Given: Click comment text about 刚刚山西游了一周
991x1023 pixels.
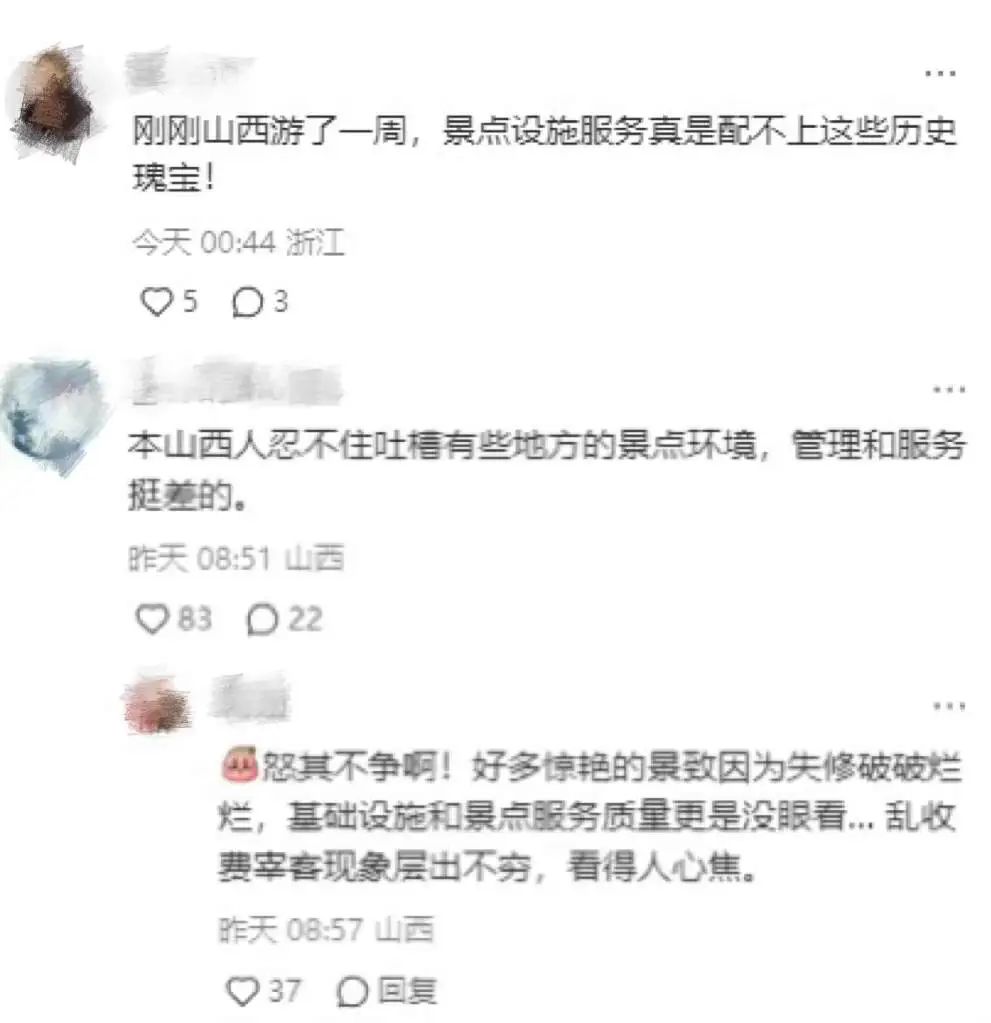Looking at the screenshot, I should (544, 154).
